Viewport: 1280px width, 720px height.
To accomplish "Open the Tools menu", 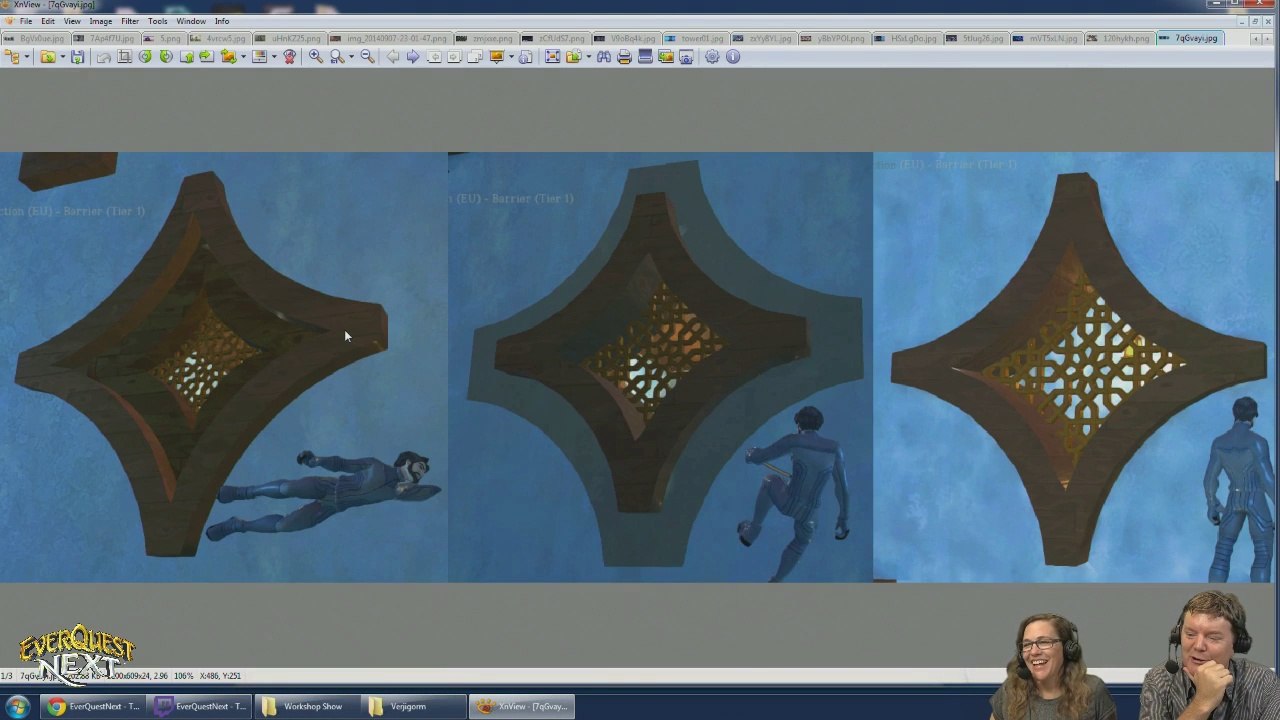I will coord(158,21).
